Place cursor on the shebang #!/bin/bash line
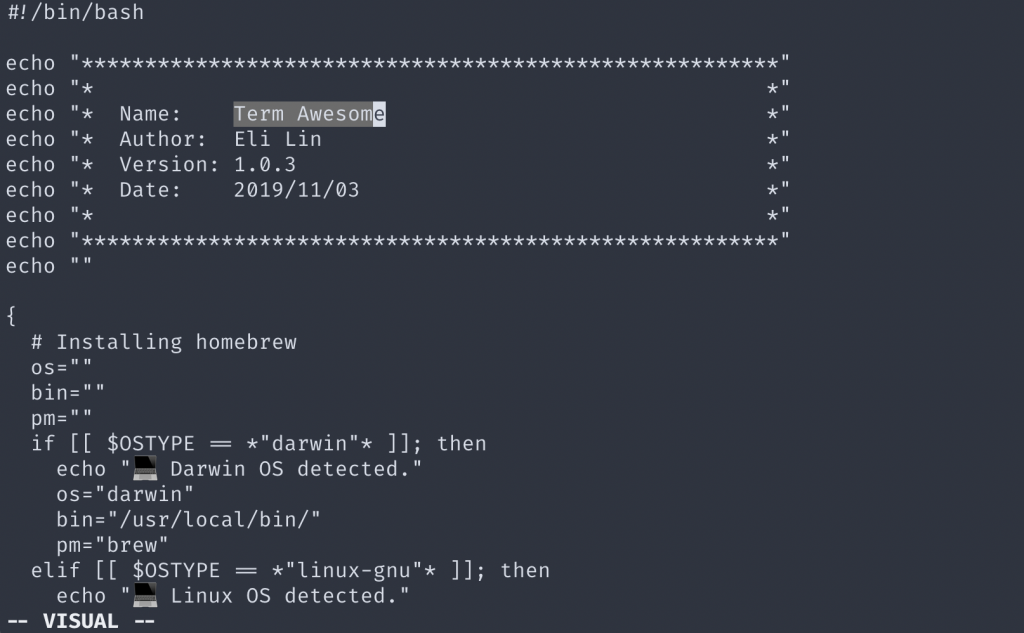The image size is (1024, 633). coord(75,12)
